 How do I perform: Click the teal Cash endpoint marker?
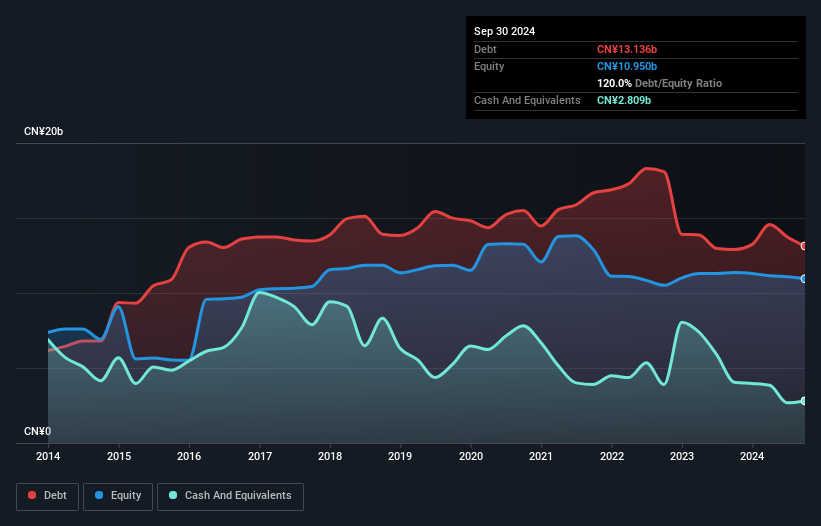tap(804, 401)
